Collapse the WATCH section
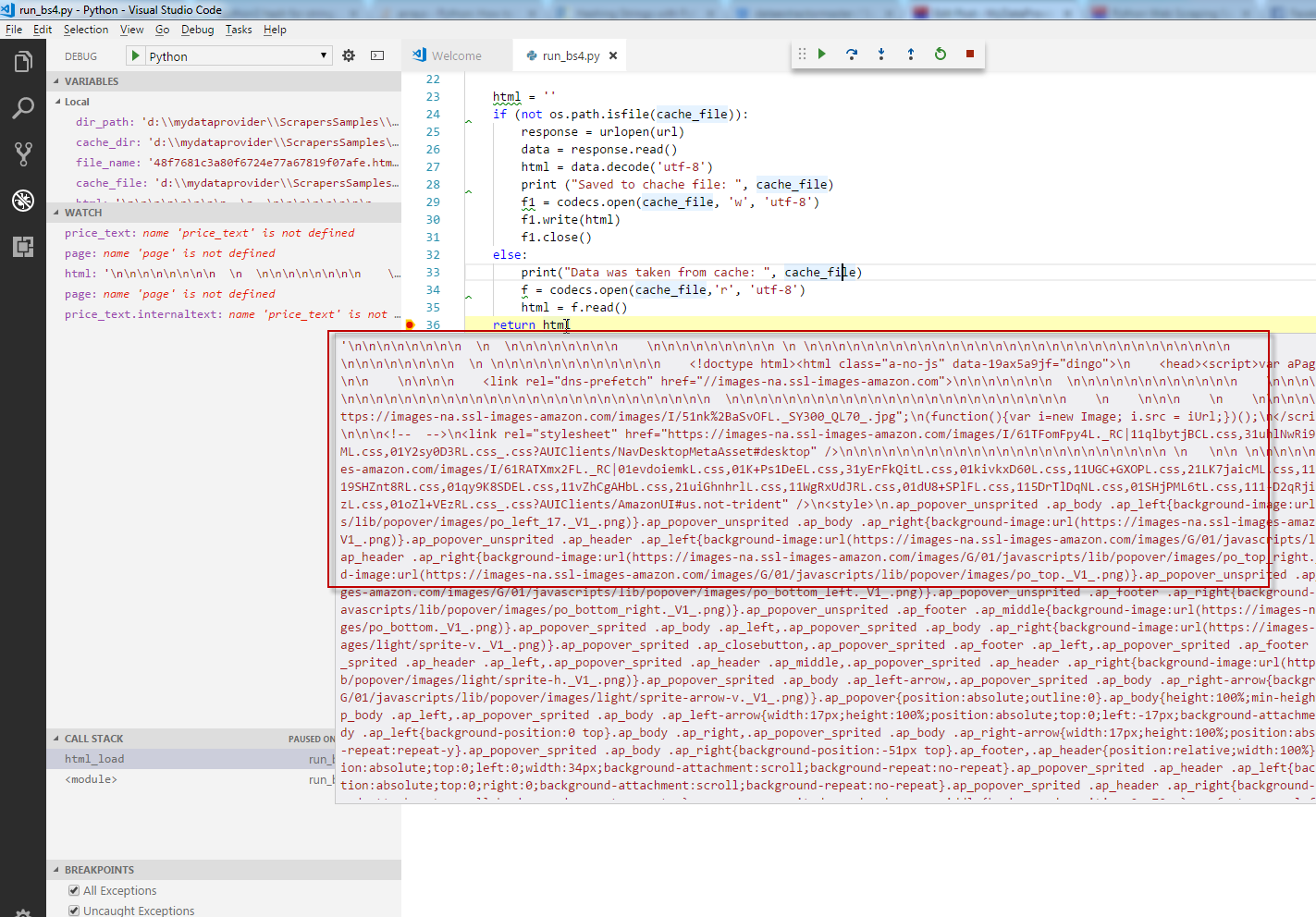Screen dimensions: 1316x917 pyautogui.click(x=57, y=212)
